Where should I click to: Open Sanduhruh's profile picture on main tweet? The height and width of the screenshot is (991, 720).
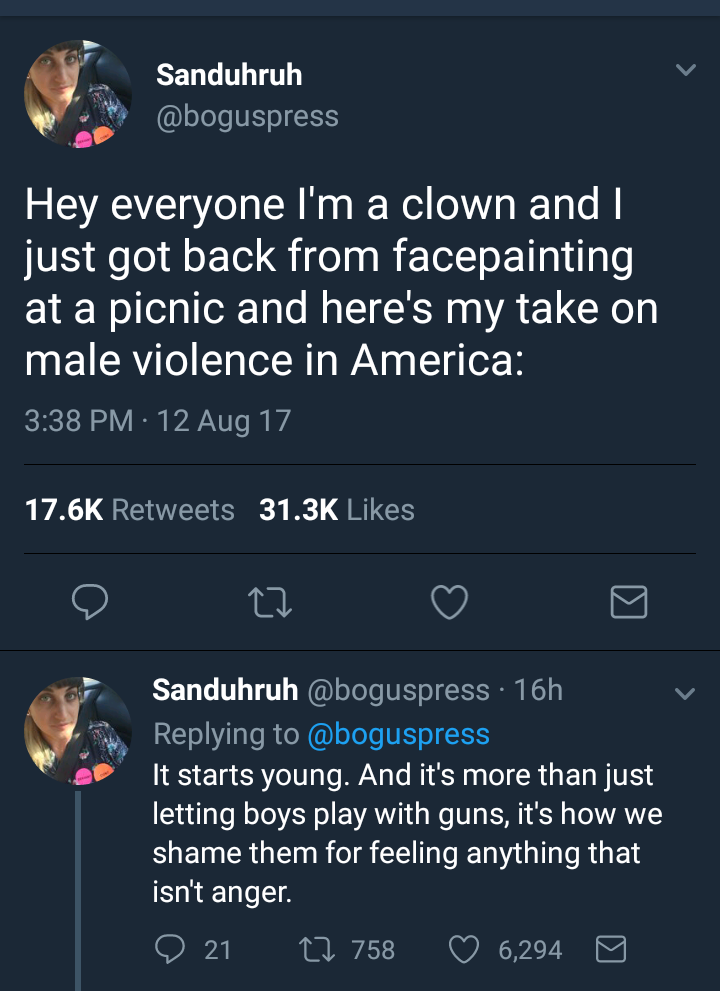click(x=78, y=94)
